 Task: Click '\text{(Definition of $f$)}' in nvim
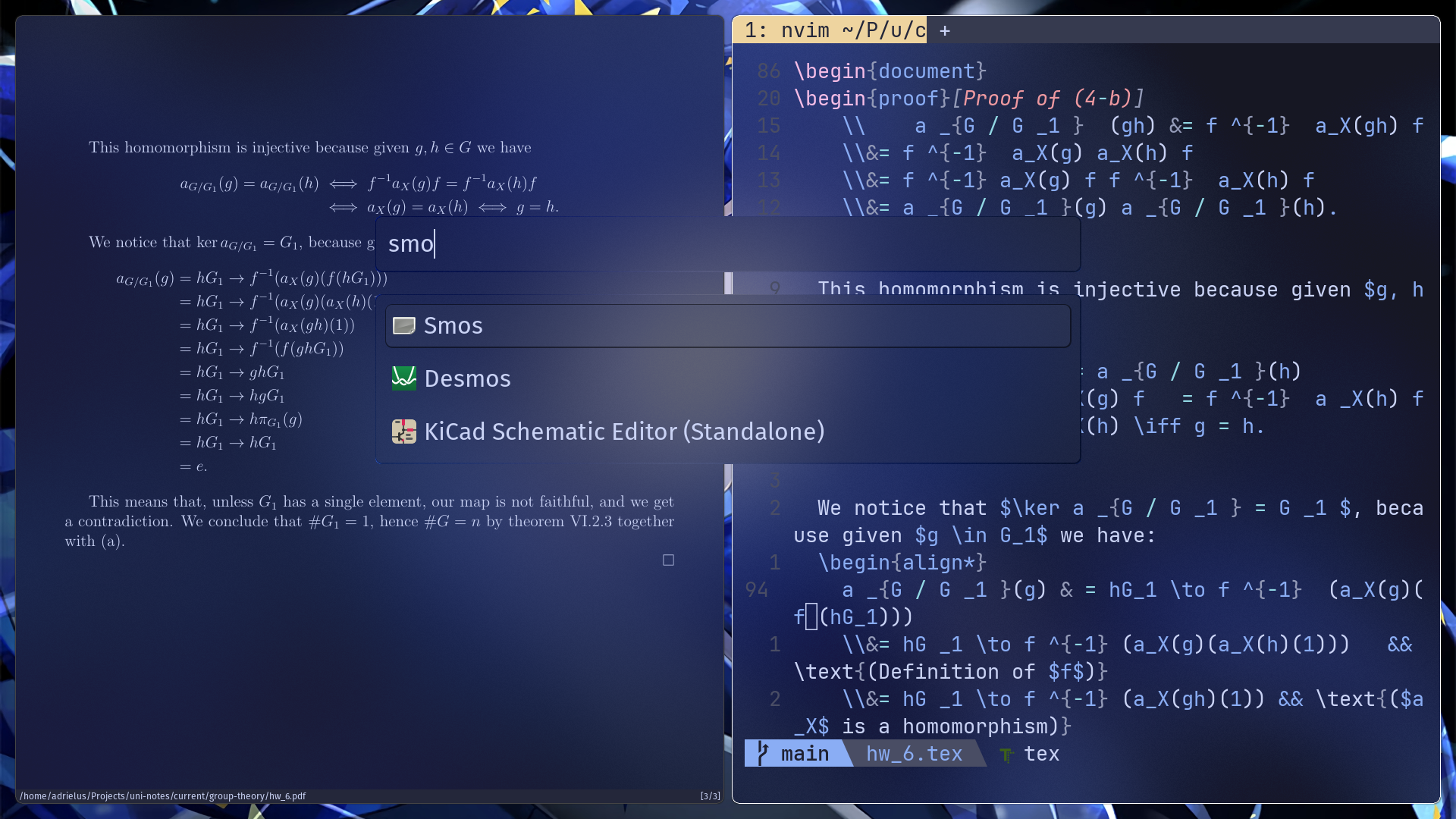click(x=951, y=672)
